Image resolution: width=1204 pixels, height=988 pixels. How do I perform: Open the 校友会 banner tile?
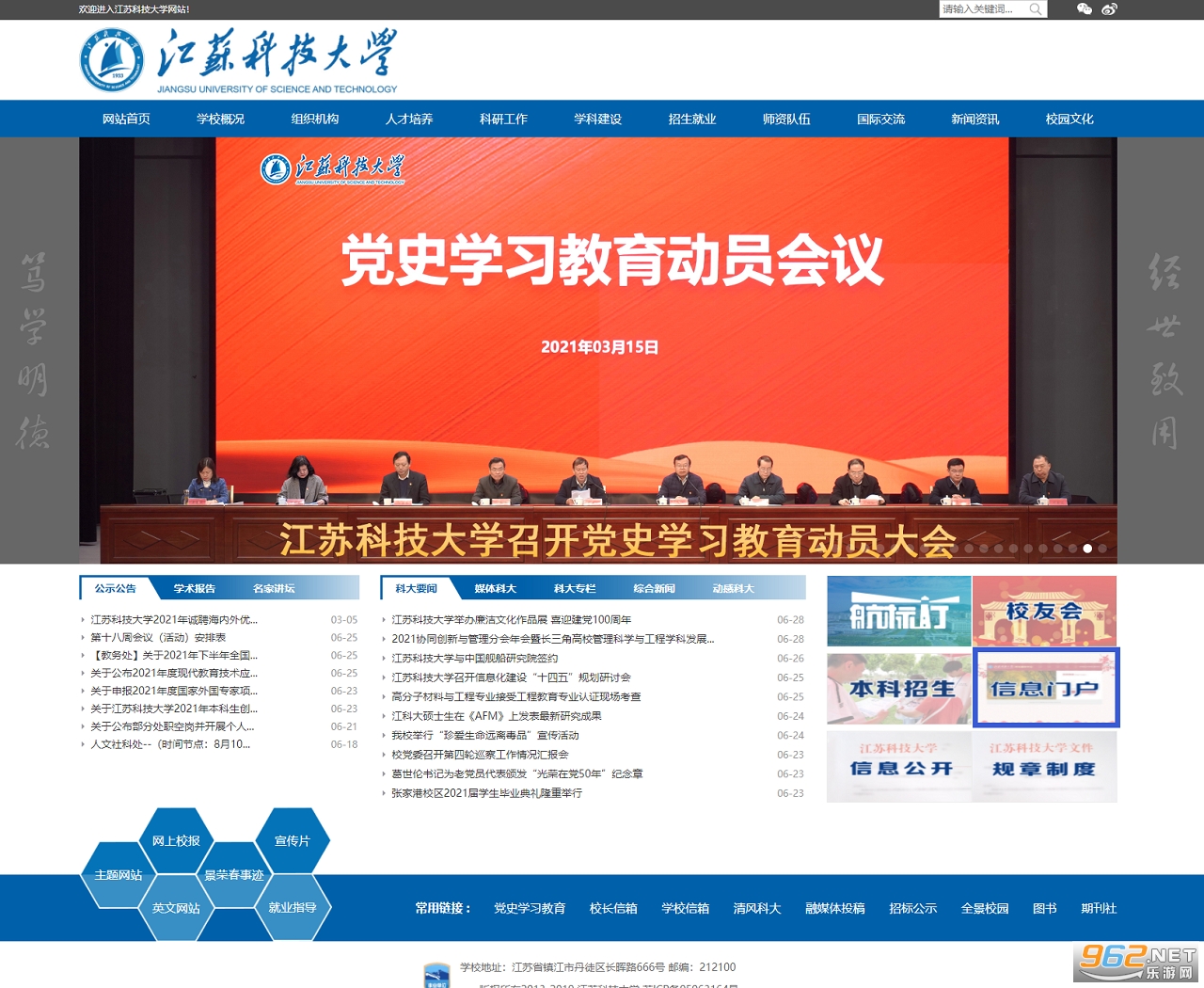pyautogui.click(x=1045, y=612)
